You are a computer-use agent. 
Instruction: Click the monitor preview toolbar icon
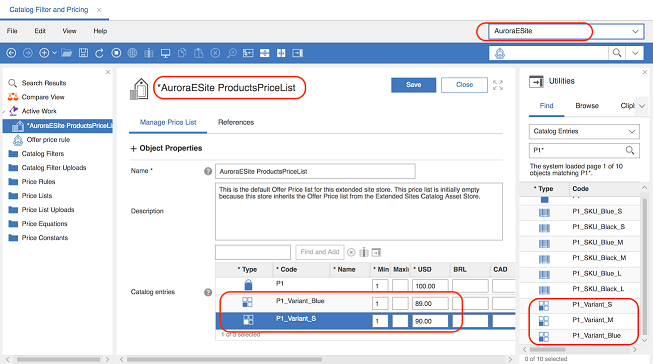coord(165,53)
